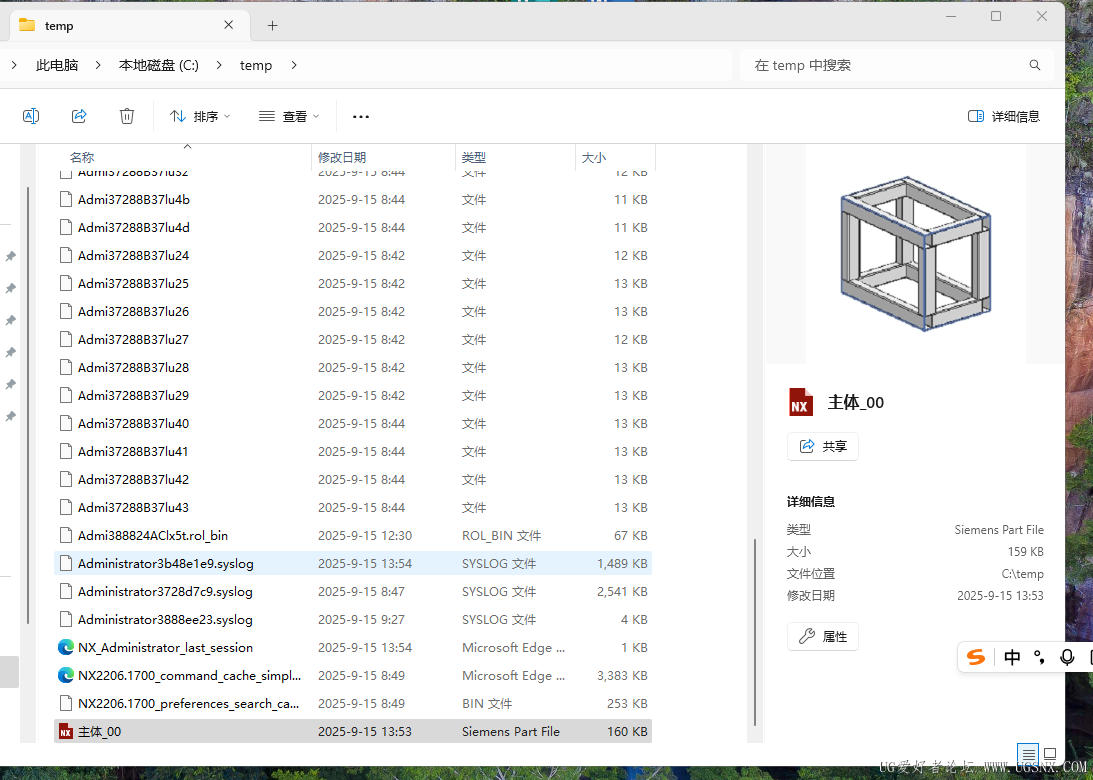Click file icon of Admi37288B37lu25
Viewport: 1093px width, 780px height.
pyautogui.click(x=66, y=284)
